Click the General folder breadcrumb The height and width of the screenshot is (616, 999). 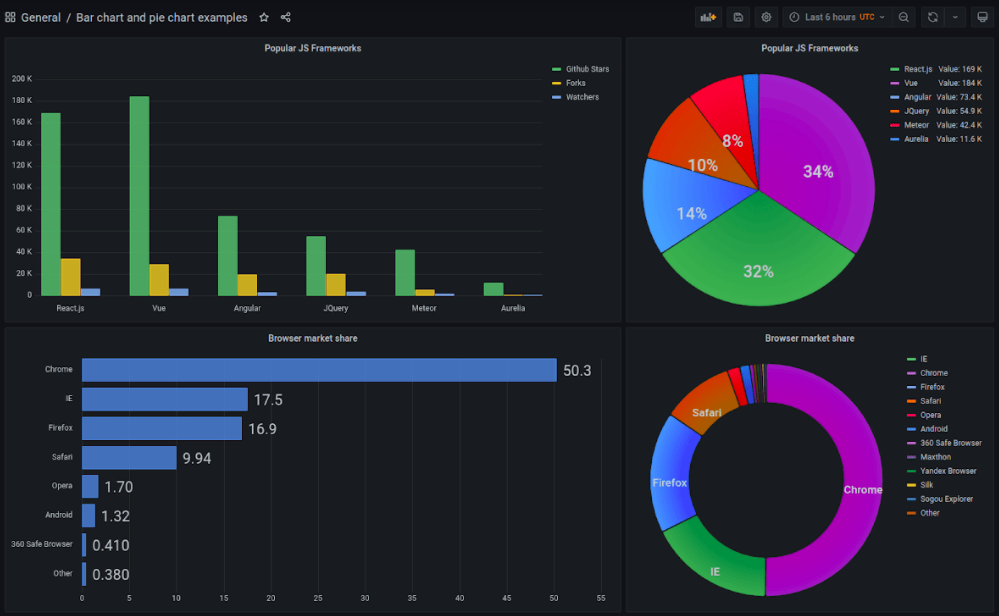(x=40, y=17)
